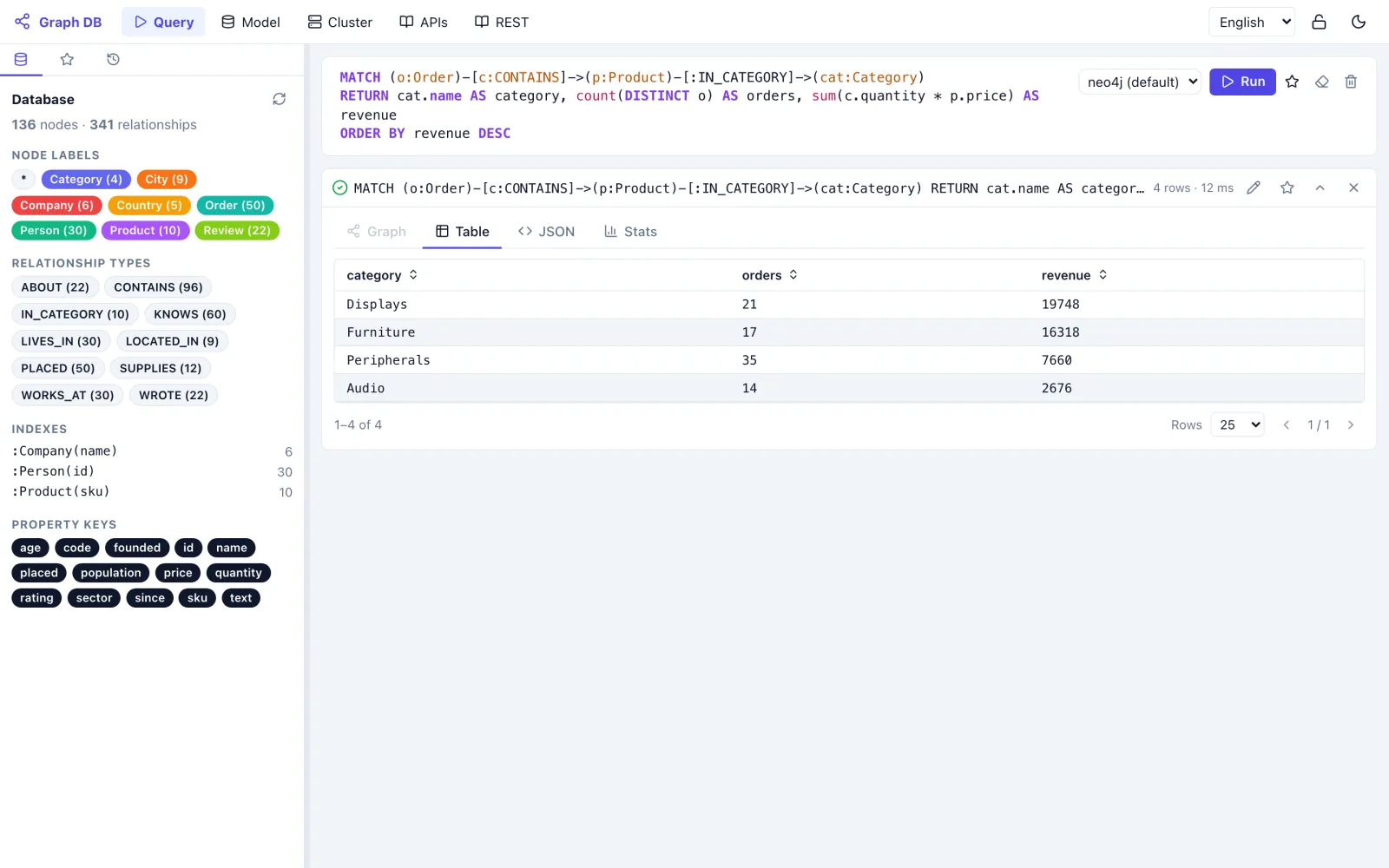Screen dimensions: 1389x868
Task: Open the APIs page
Action: pyautogui.click(x=424, y=22)
